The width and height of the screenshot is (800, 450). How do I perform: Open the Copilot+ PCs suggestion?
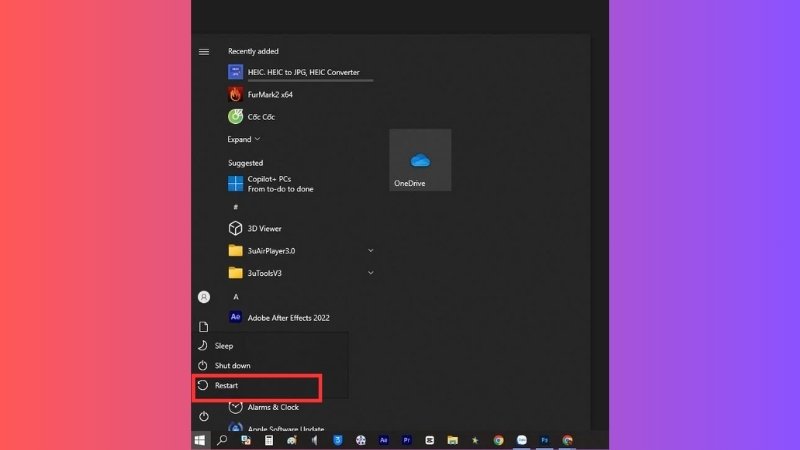[301, 184]
